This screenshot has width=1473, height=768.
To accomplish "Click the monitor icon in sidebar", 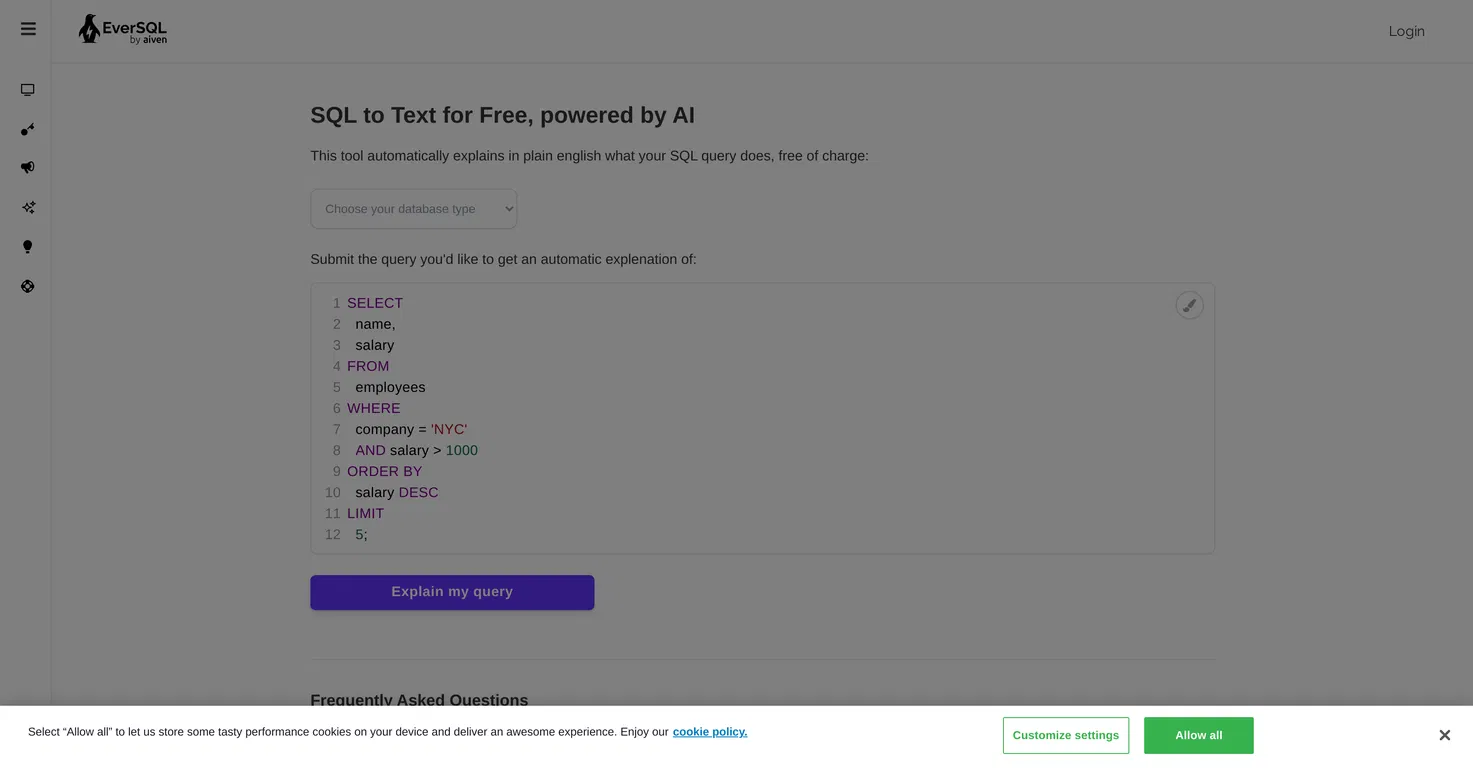I will point(28,90).
